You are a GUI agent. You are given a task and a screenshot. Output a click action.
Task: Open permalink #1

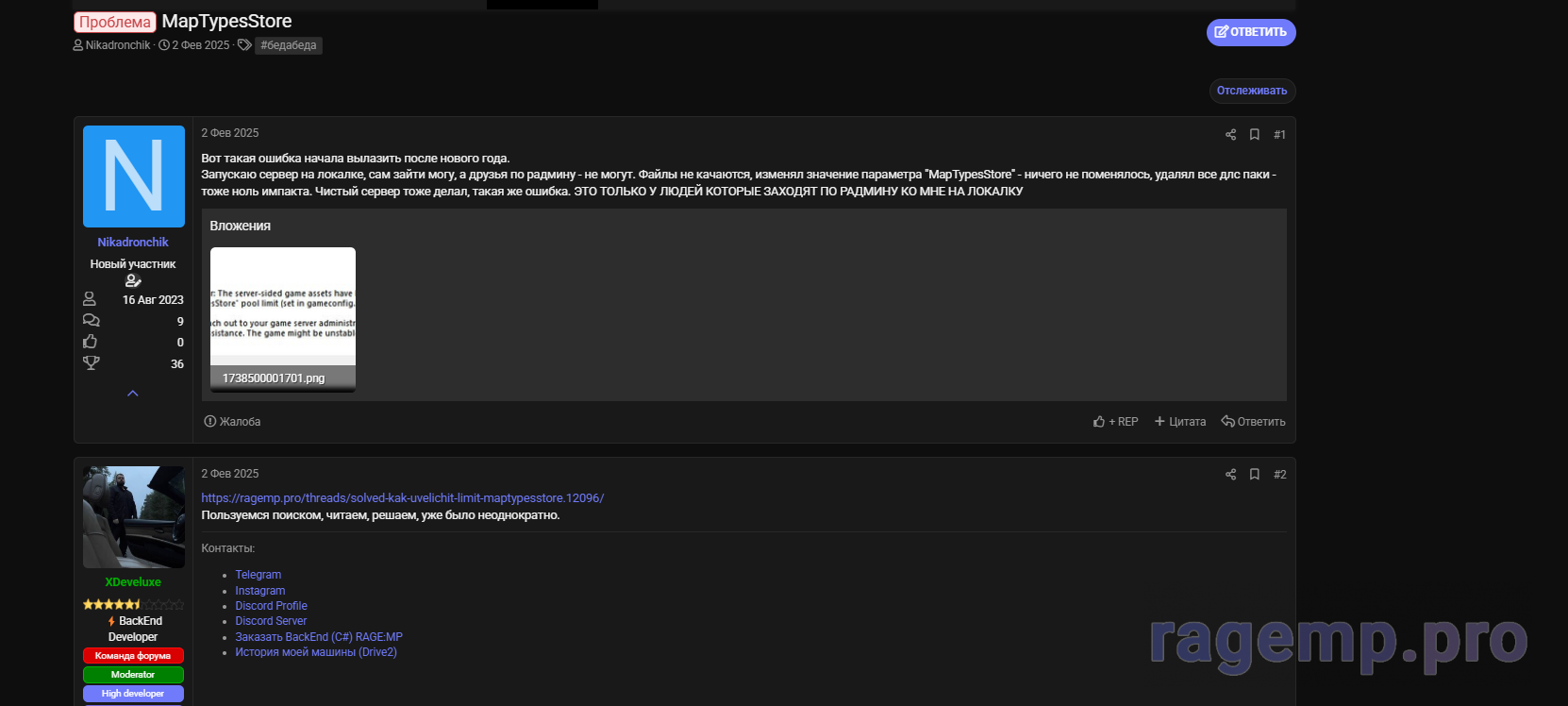point(1279,134)
